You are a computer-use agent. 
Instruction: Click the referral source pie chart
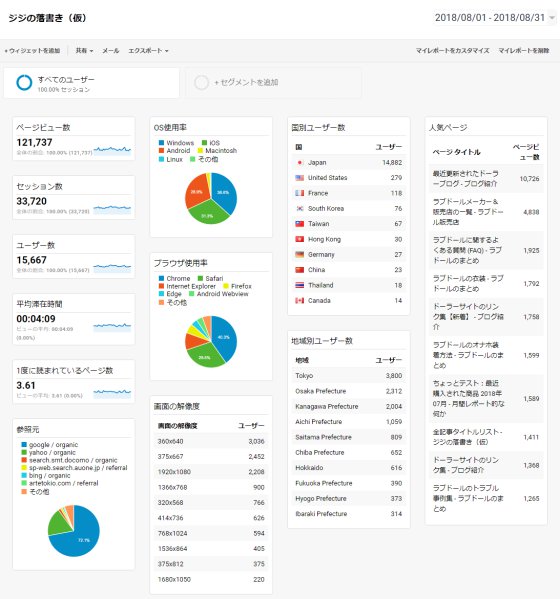[x=74, y=531]
